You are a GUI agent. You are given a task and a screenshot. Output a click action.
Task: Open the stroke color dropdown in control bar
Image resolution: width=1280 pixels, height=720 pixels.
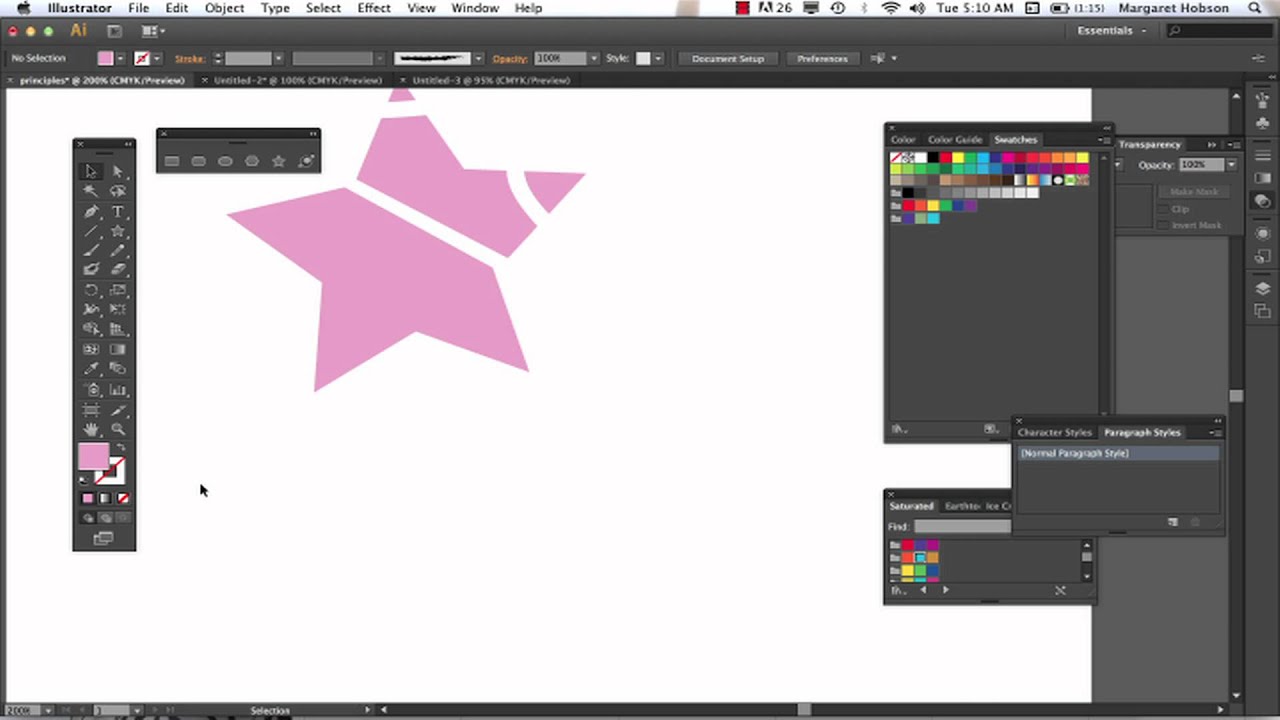tap(156, 58)
